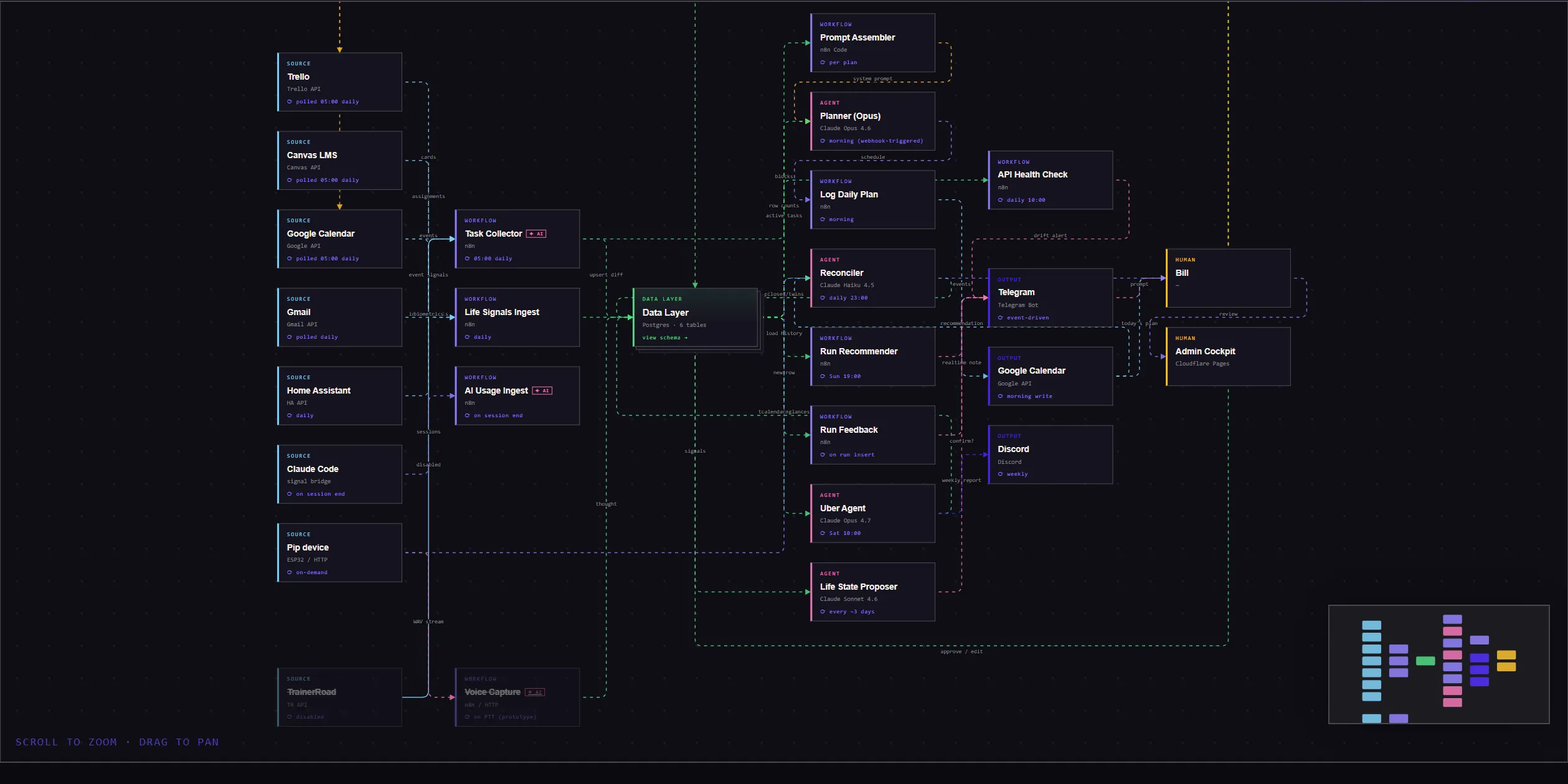Click the Claude Code source node
This screenshot has height=784, width=1568.
click(x=339, y=475)
